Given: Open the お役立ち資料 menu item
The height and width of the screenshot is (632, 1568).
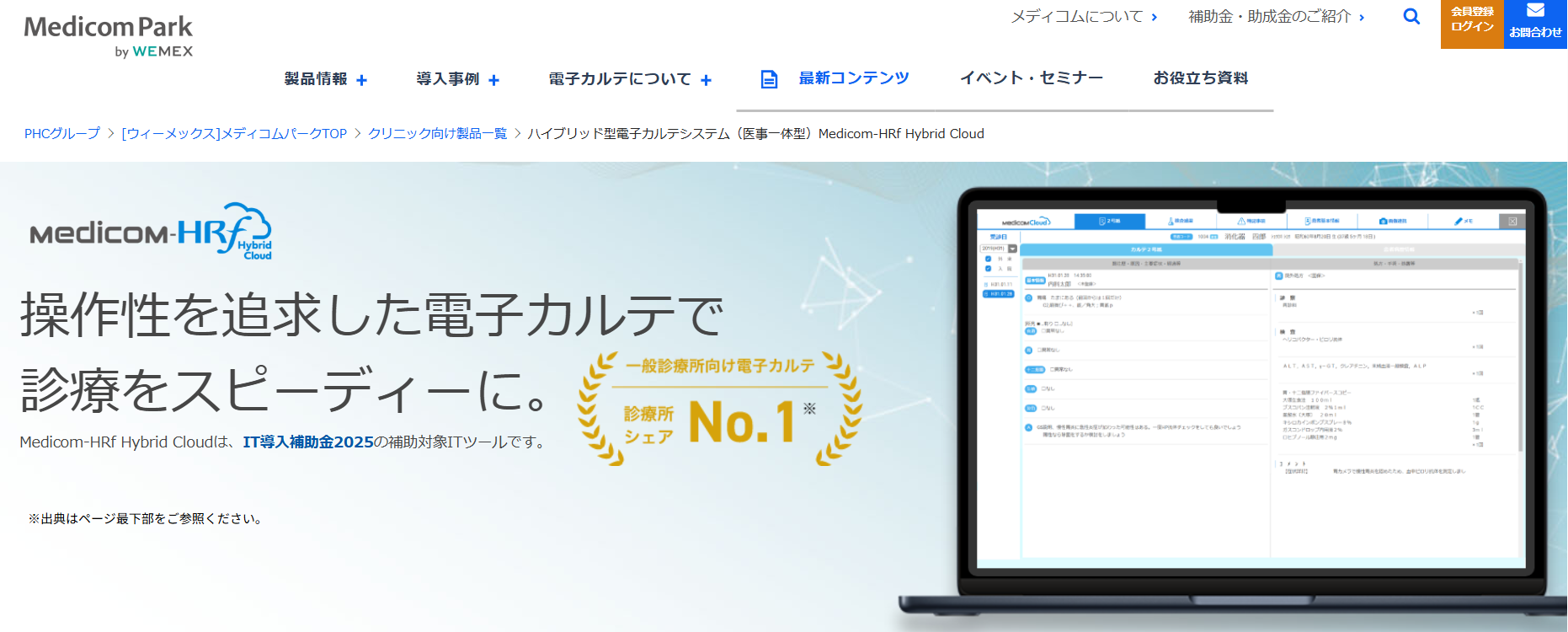Looking at the screenshot, I should coord(1200,78).
